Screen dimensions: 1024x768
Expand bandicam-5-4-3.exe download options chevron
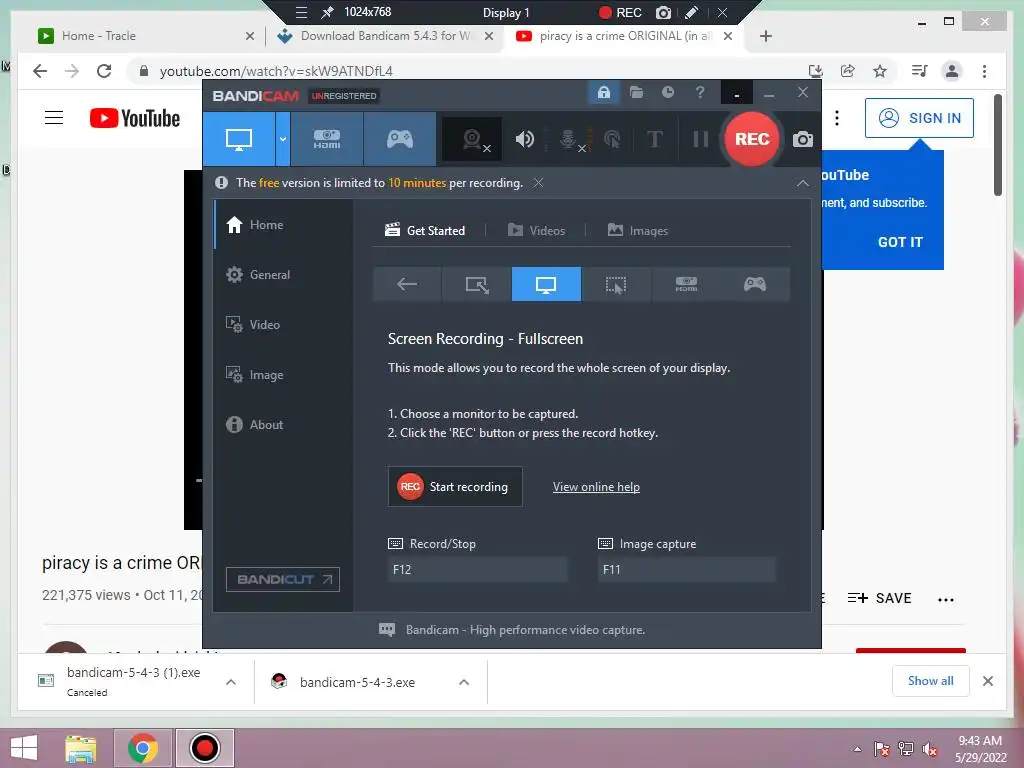[464, 682]
